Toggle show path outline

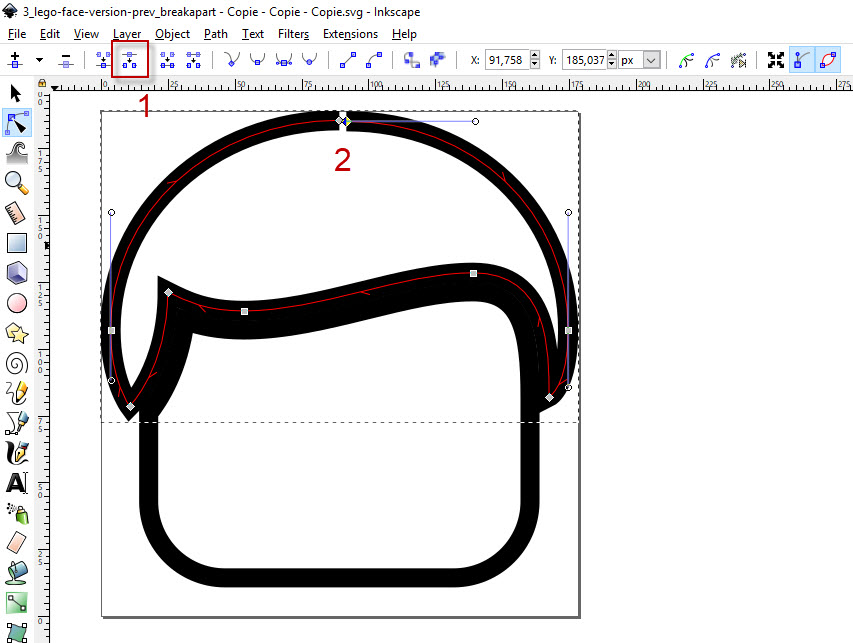(x=828, y=60)
